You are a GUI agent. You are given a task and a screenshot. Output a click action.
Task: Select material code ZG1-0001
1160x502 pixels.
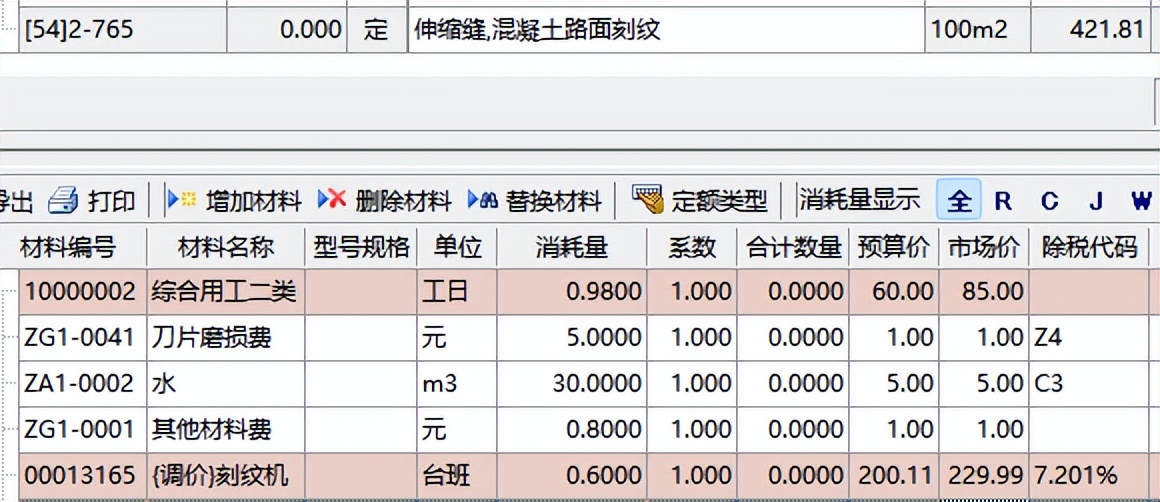81,430
